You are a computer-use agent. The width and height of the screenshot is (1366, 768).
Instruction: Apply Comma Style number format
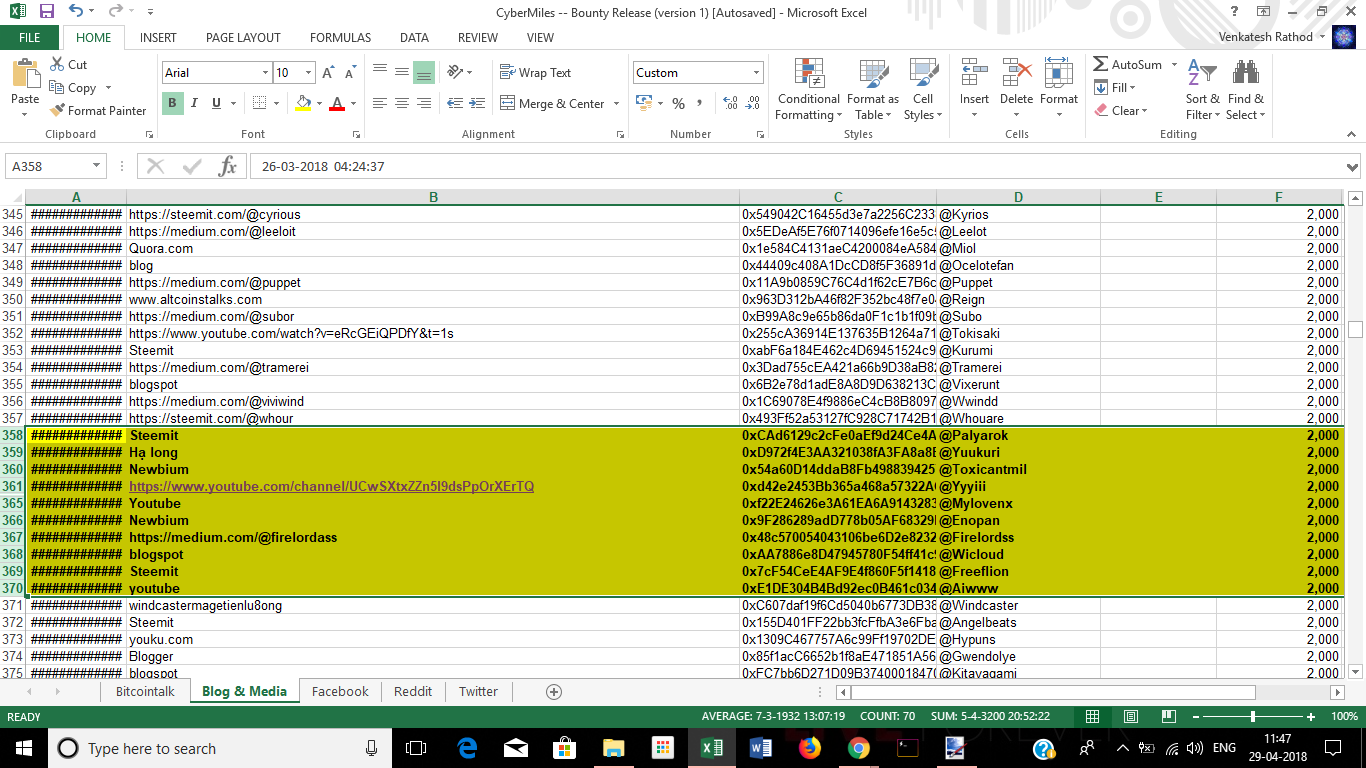click(x=699, y=103)
